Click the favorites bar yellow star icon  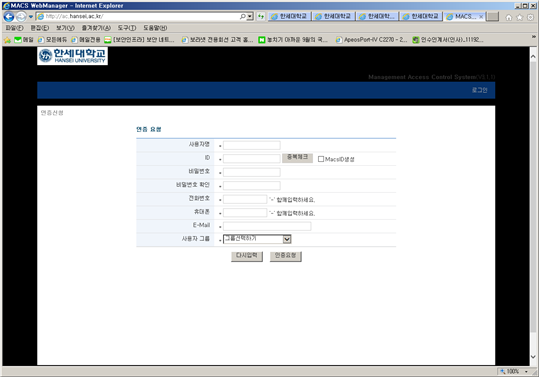coord(8,40)
